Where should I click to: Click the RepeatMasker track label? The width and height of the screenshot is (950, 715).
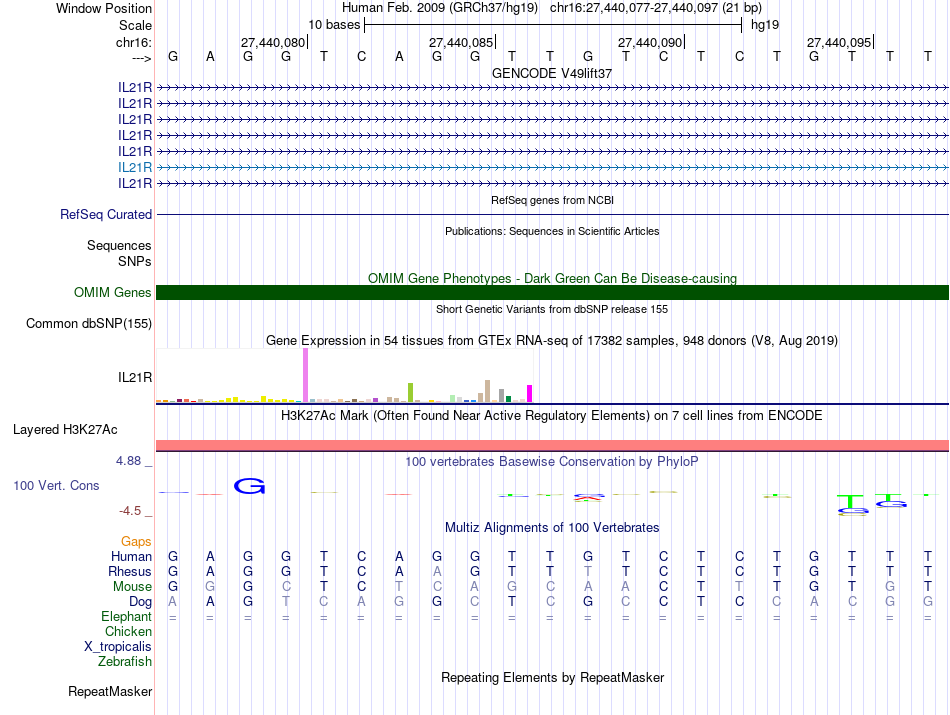pyautogui.click(x=110, y=691)
